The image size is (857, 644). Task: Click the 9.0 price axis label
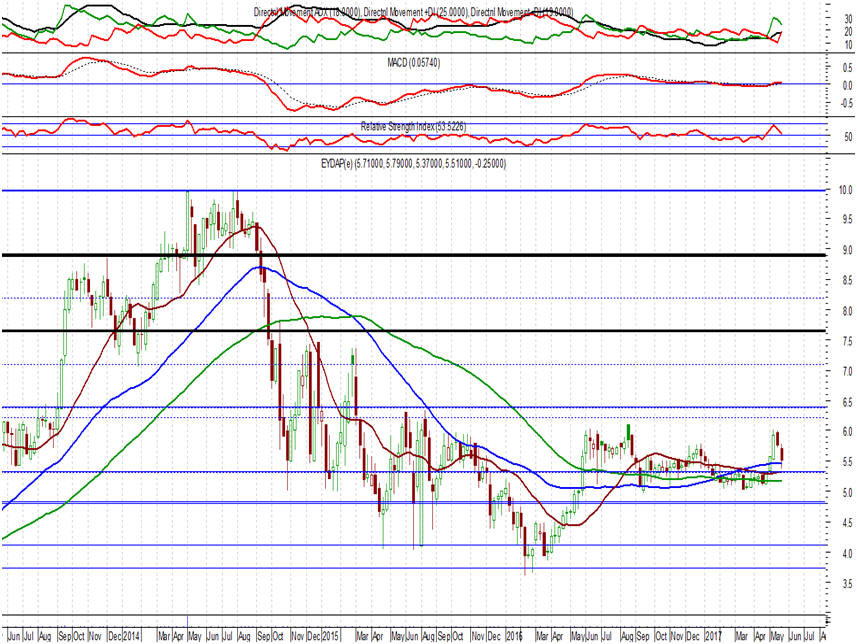pos(848,250)
